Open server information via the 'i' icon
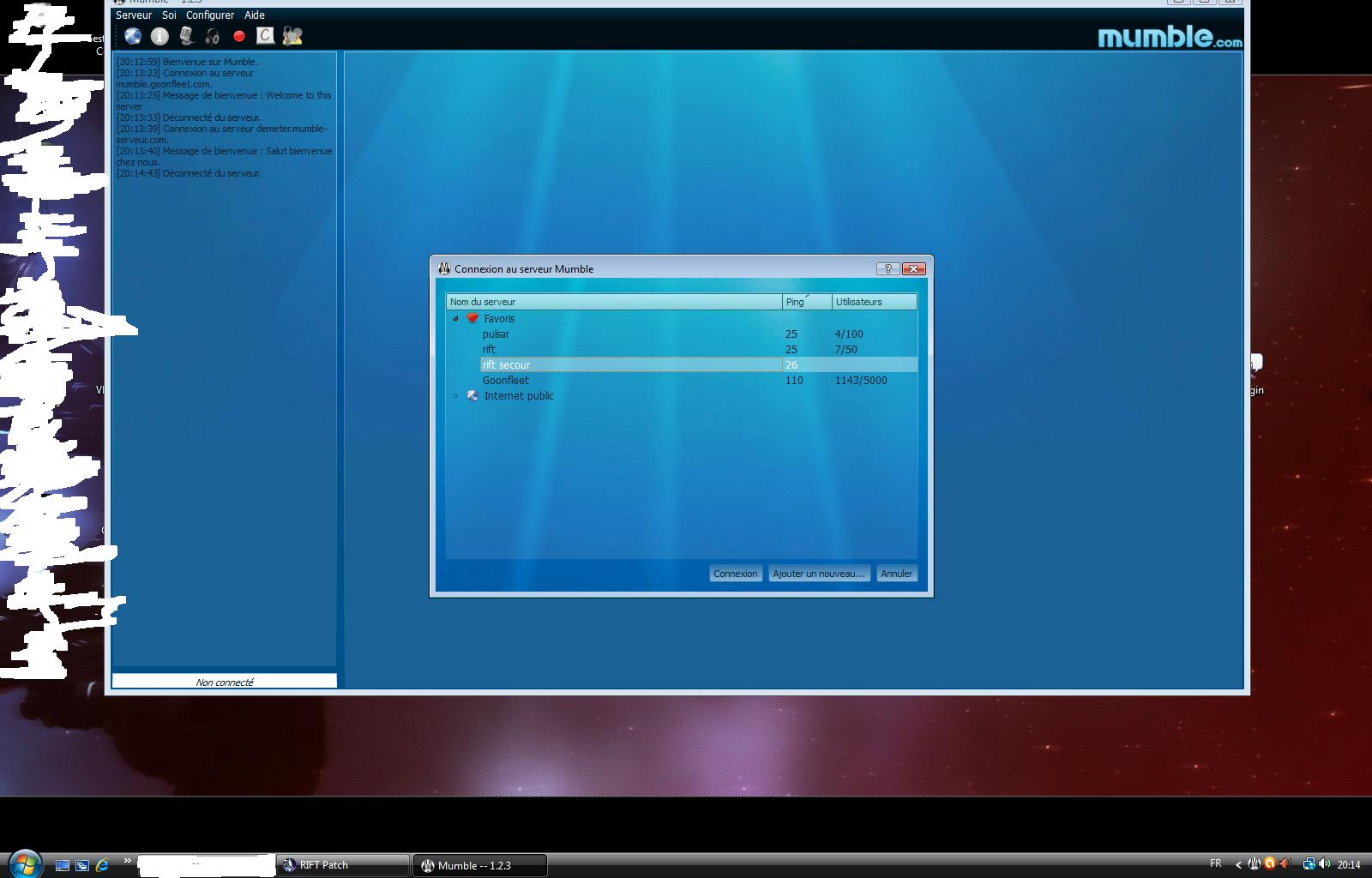1372x878 pixels. pos(159,36)
